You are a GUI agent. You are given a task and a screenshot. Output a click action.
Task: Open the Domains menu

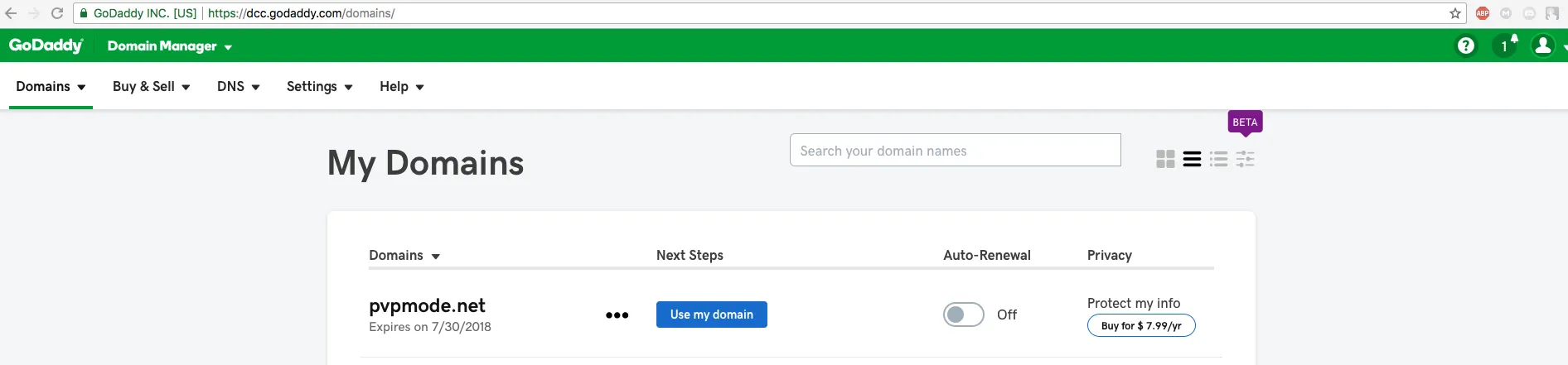pos(51,86)
